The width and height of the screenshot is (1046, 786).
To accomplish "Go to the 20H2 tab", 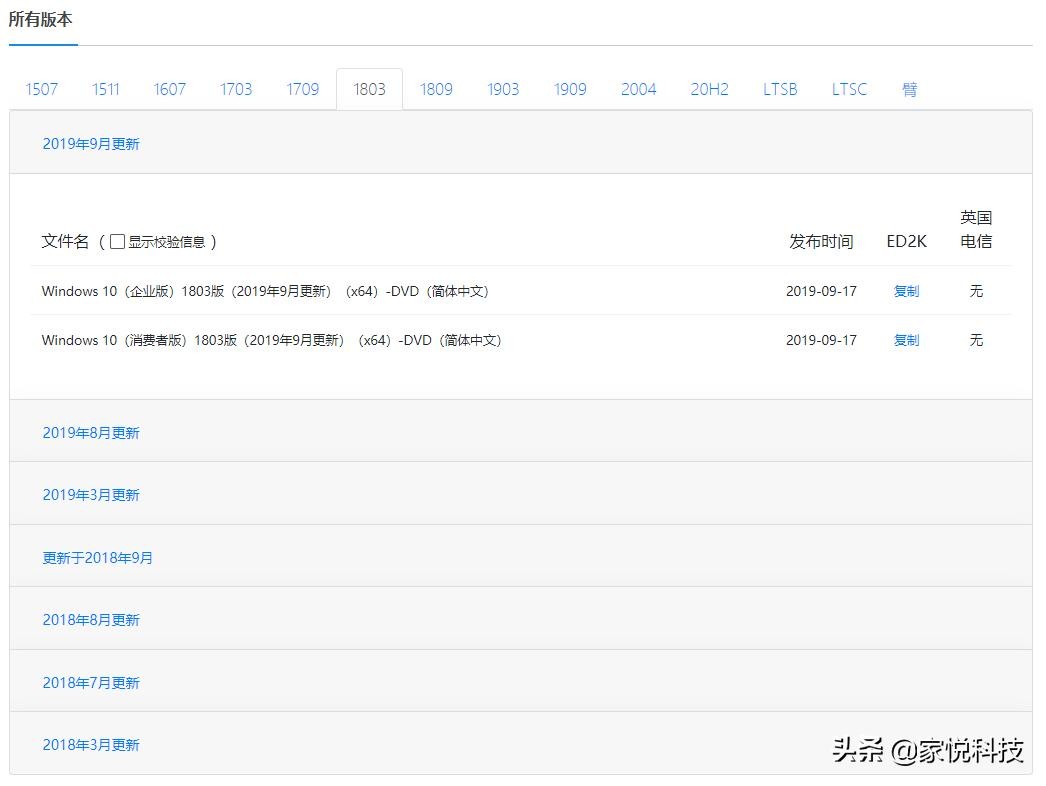I will click(x=709, y=89).
